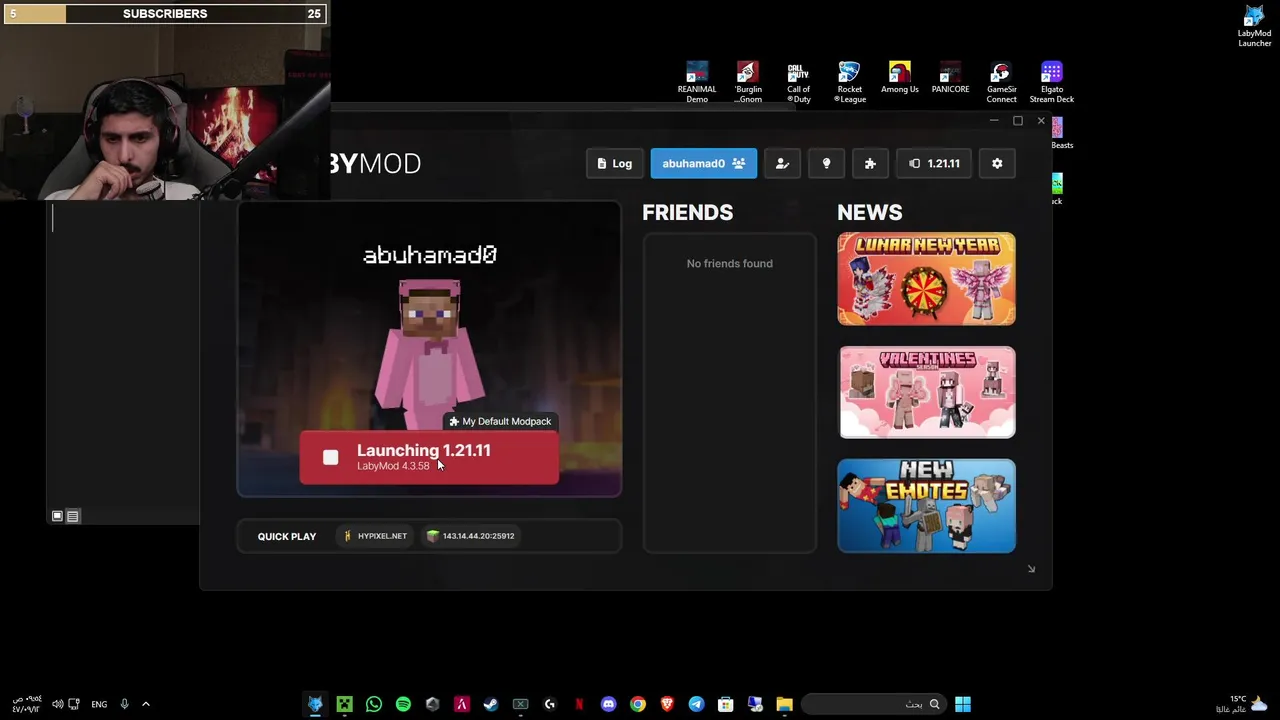Open the addons puzzle-piece icon
1280x720 pixels.
click(870, 163)
